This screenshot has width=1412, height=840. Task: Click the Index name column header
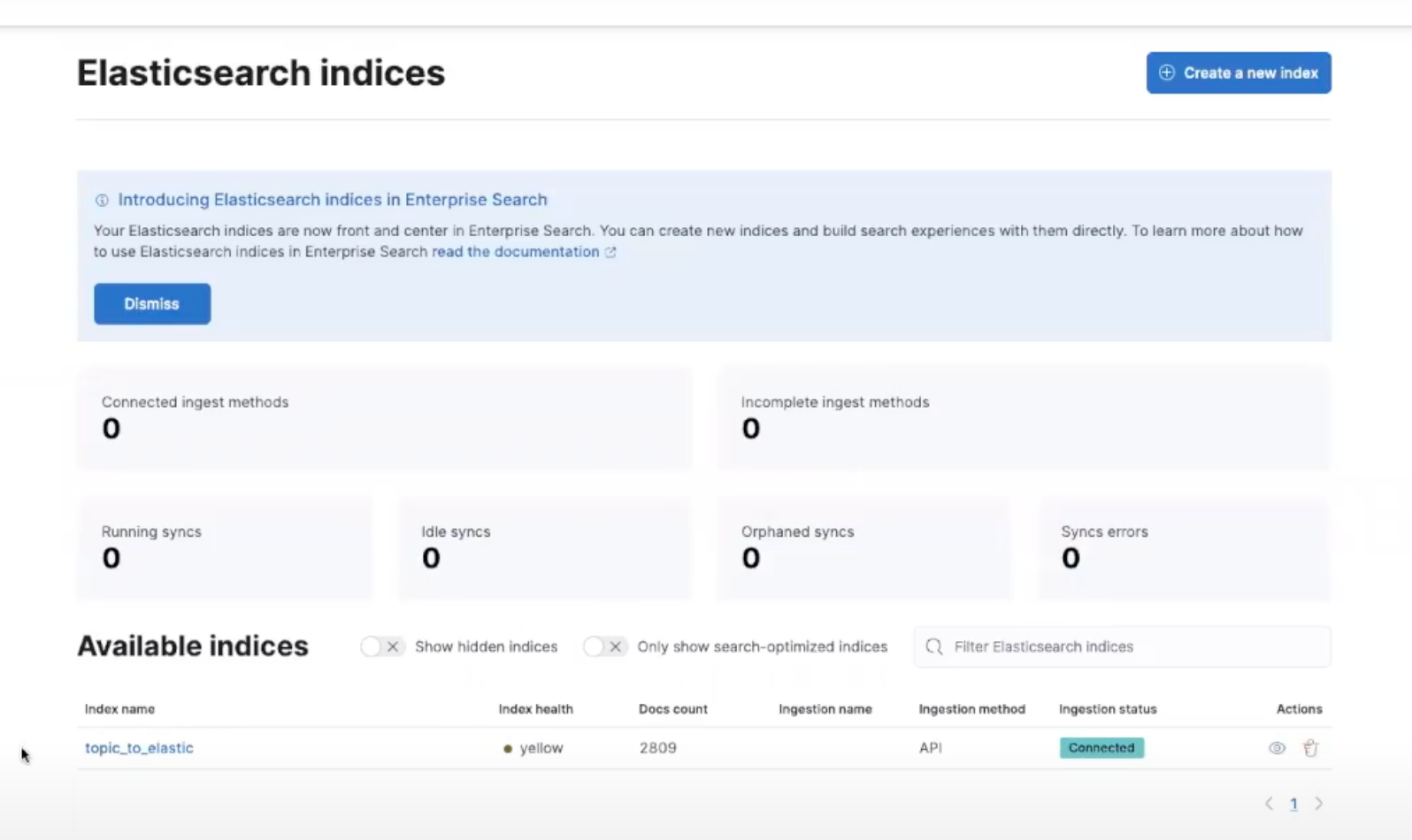[119, 709]
